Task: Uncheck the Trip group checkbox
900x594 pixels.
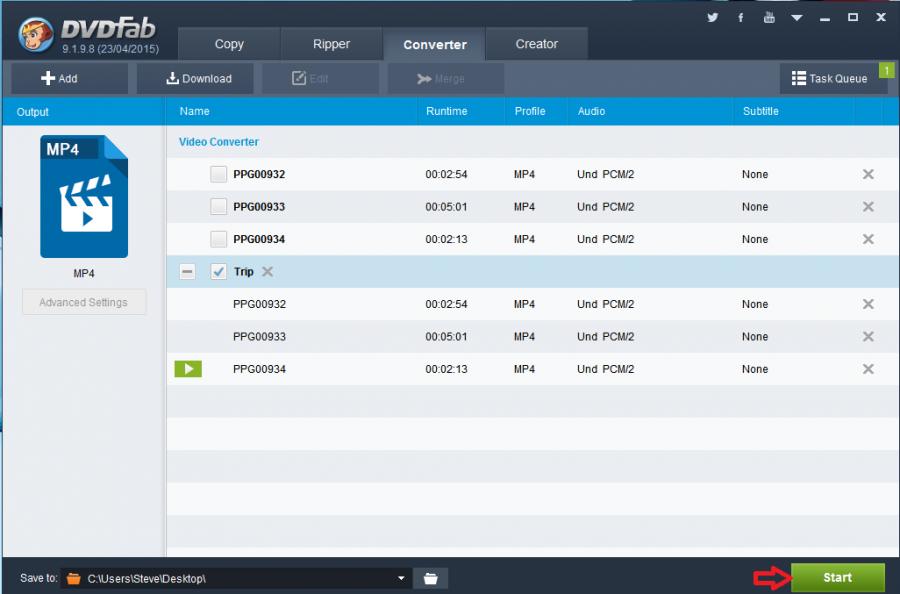Action: tap(219, 272)
